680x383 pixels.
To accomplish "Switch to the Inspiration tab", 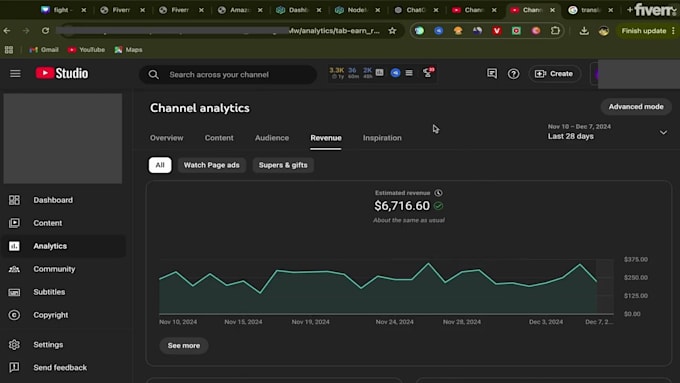I will (382, 138).
